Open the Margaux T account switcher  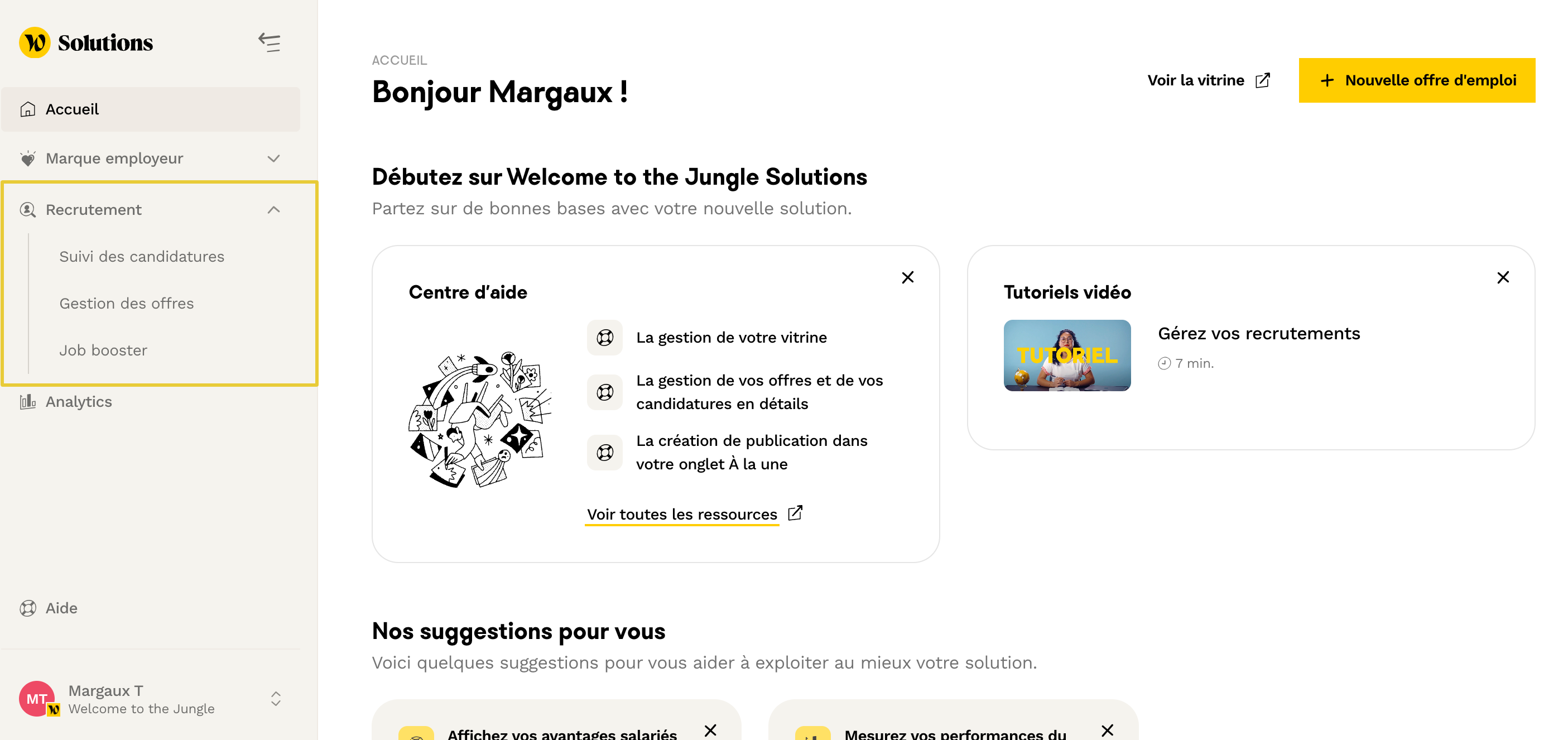(x=276, y=699)
